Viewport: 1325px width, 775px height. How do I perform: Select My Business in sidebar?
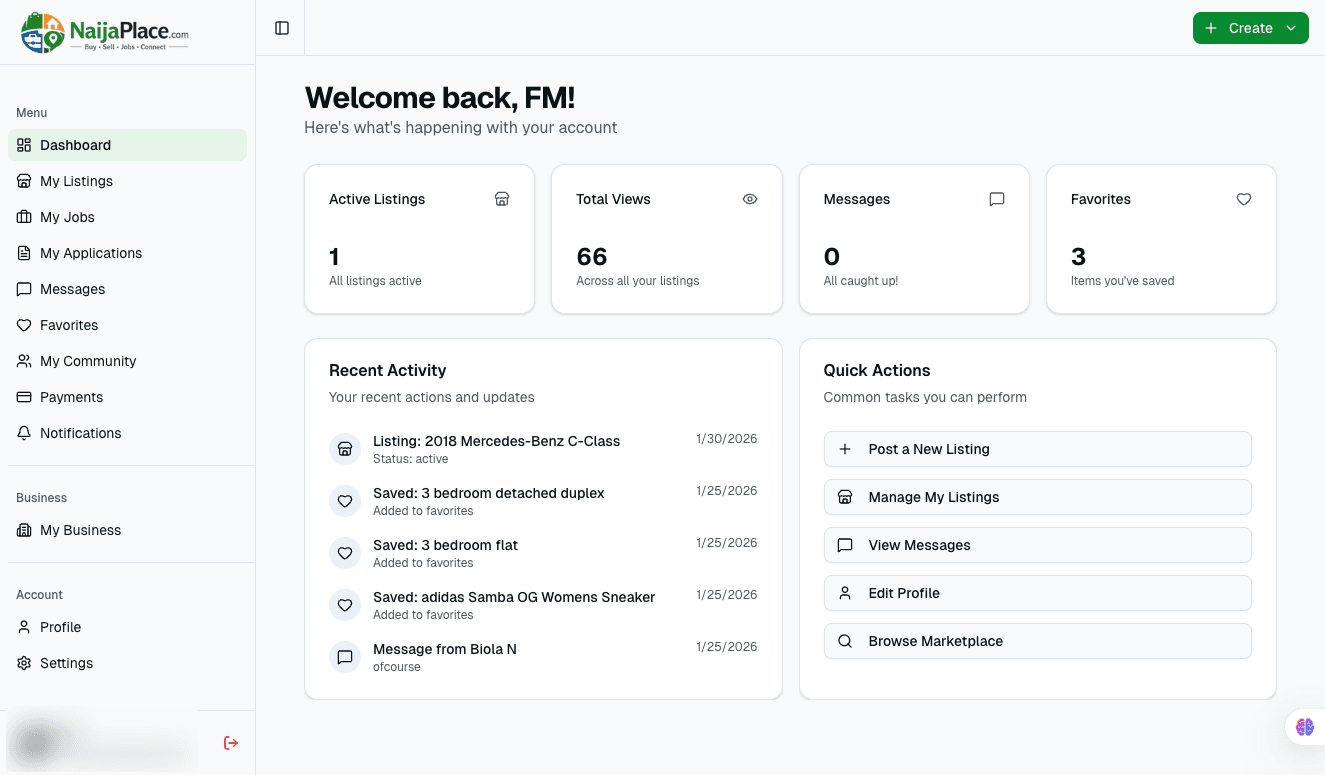click(80, 530)
